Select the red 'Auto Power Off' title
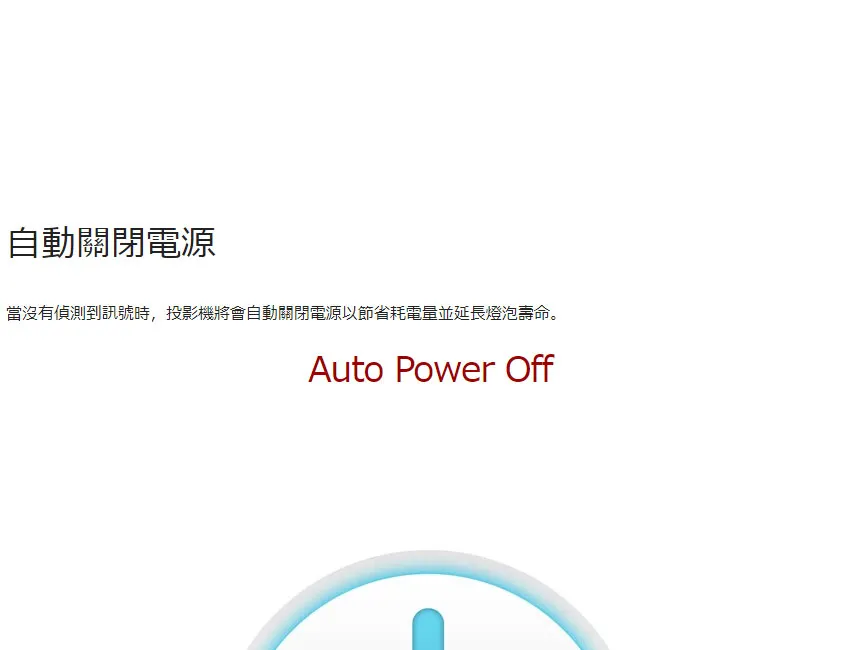860x650 pixels. (x=431, y=369)
